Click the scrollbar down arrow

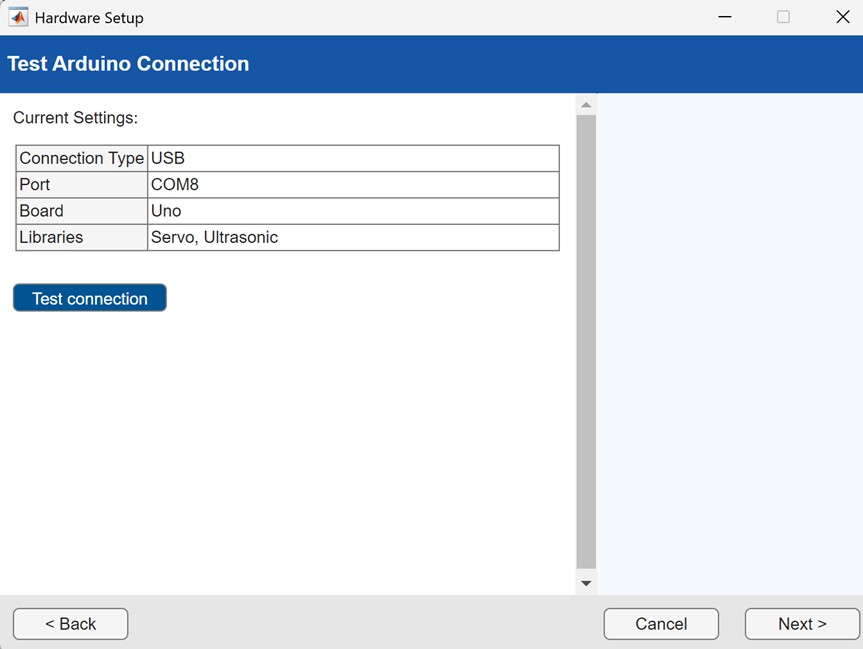(x=586, y=583)
